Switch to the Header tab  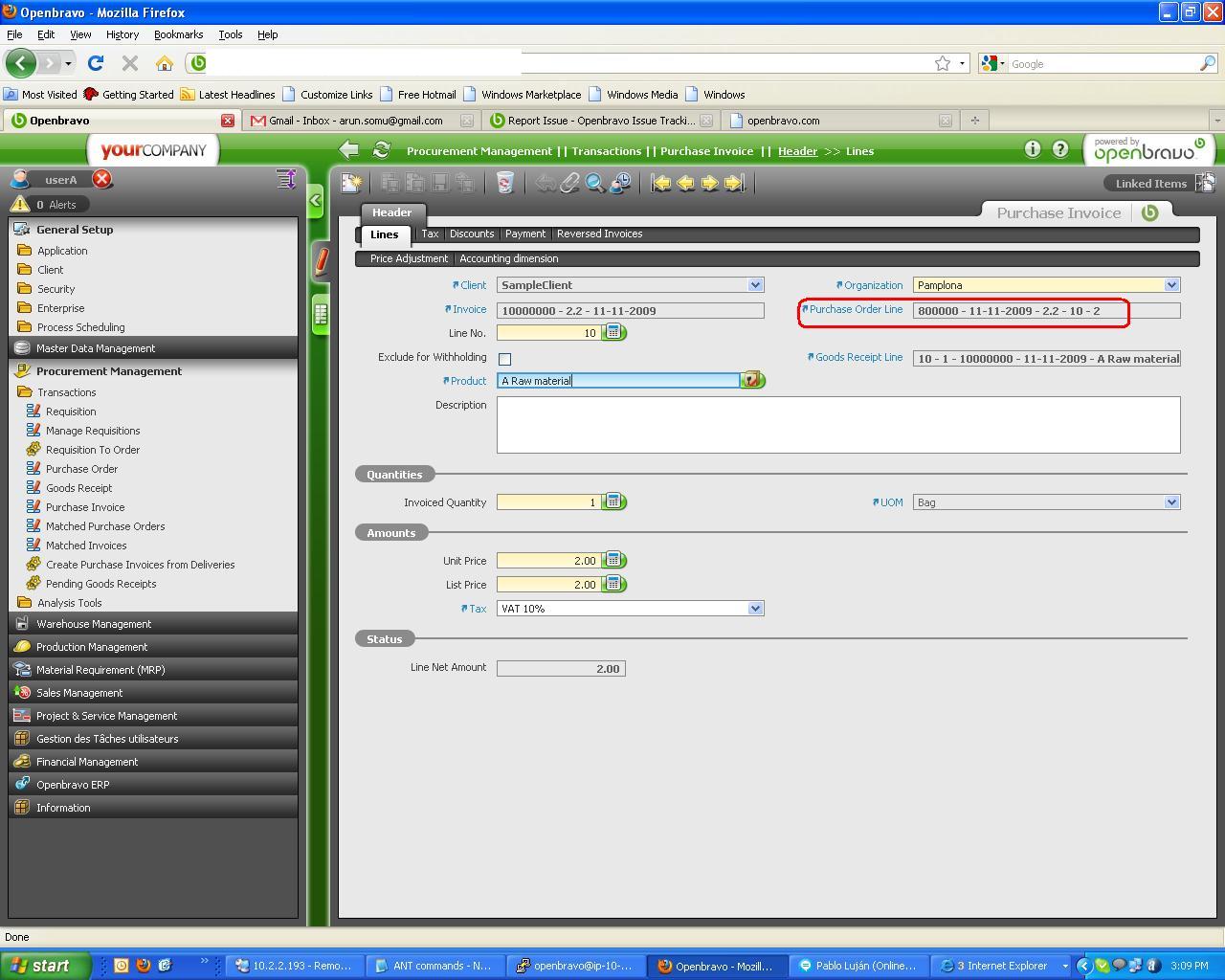pyautogui.click(x=391, y=212)
